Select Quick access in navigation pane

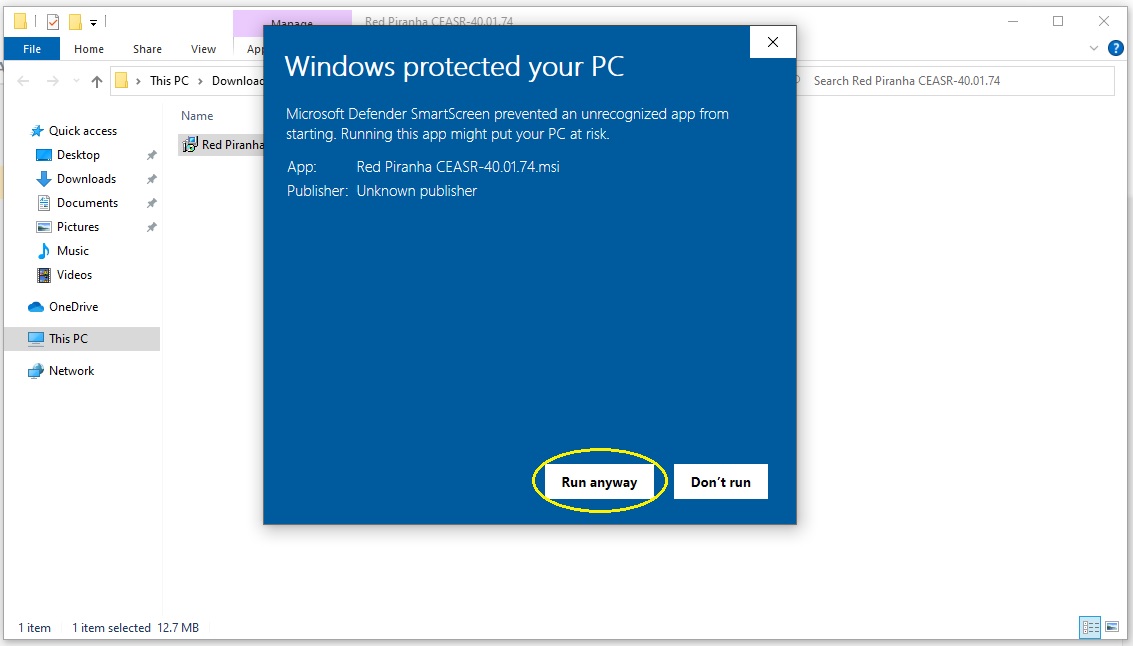[82, 131]
